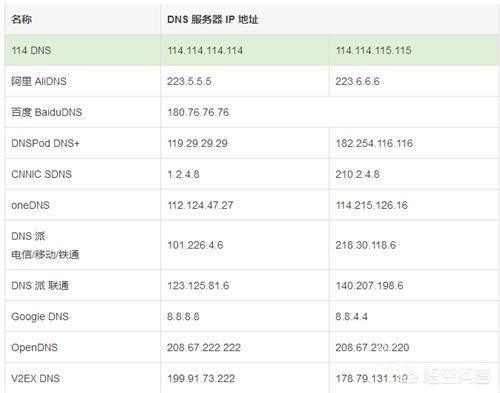Select AliDNS address 223.5.5.5
This screenshot has height=393, width=500.
[189, 81]
